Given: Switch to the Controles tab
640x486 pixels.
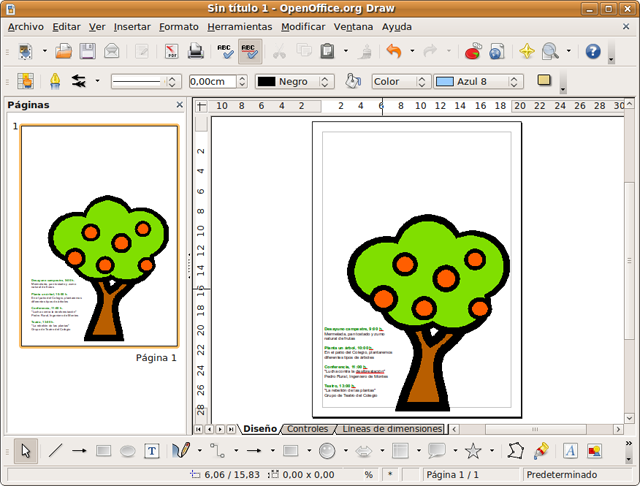Looking at the screenshot, I should [x=307, y=429].
